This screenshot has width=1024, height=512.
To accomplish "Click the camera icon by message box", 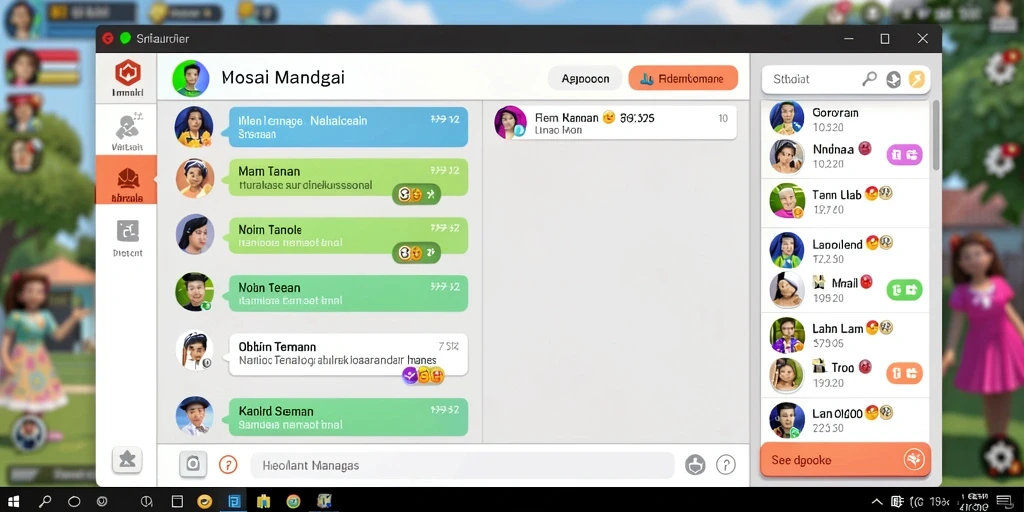I will pos(193,464).
